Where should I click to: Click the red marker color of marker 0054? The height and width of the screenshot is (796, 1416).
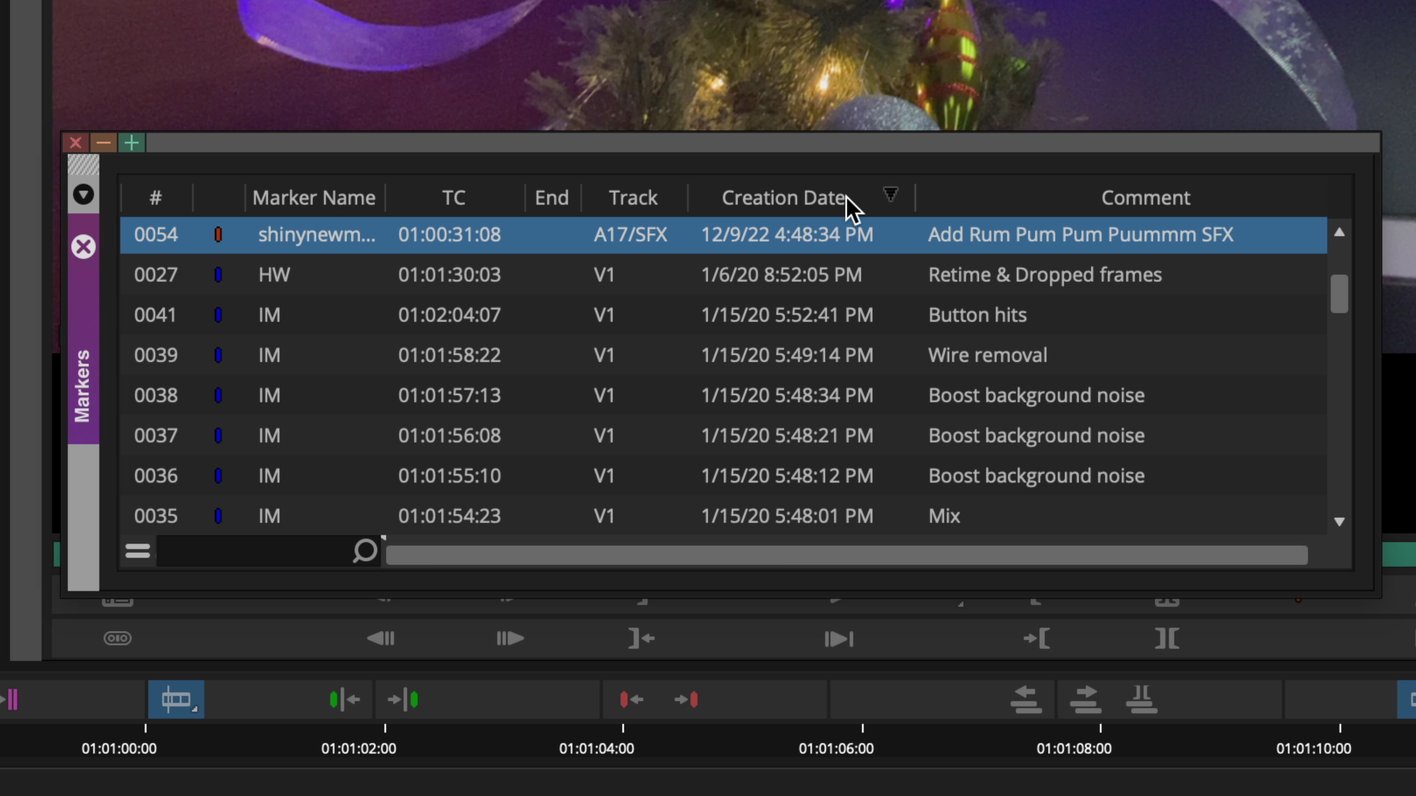coord(218,235)
